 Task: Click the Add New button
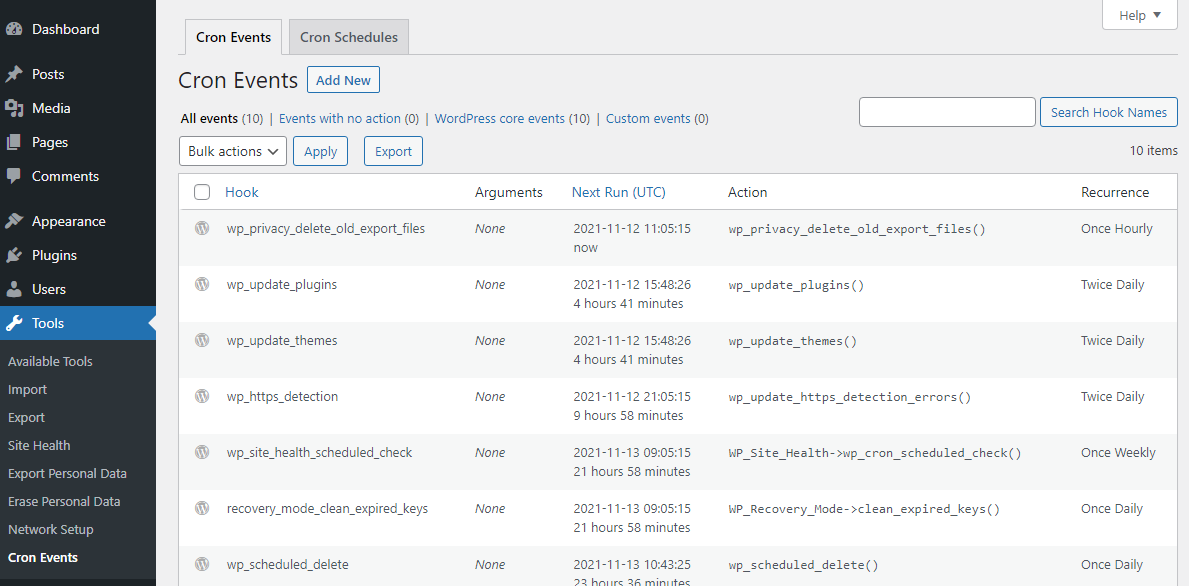(x=344, y=80)
